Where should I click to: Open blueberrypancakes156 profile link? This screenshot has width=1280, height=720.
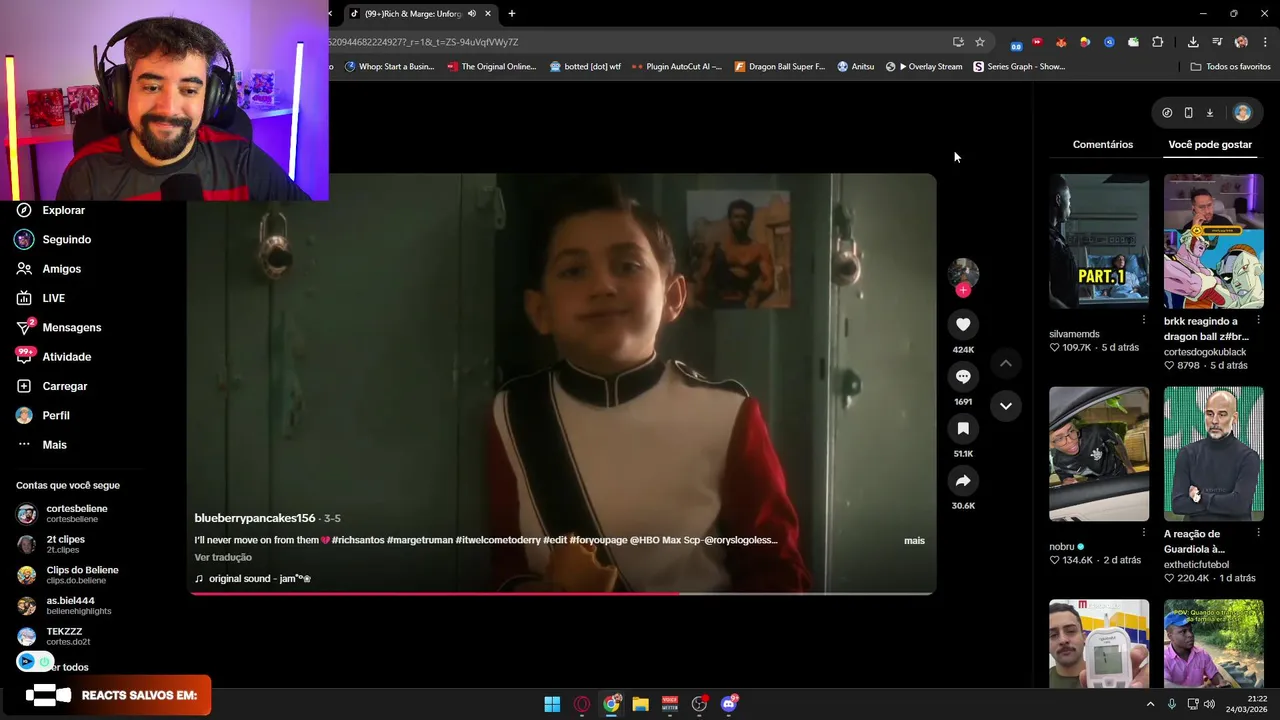[255, 518]
